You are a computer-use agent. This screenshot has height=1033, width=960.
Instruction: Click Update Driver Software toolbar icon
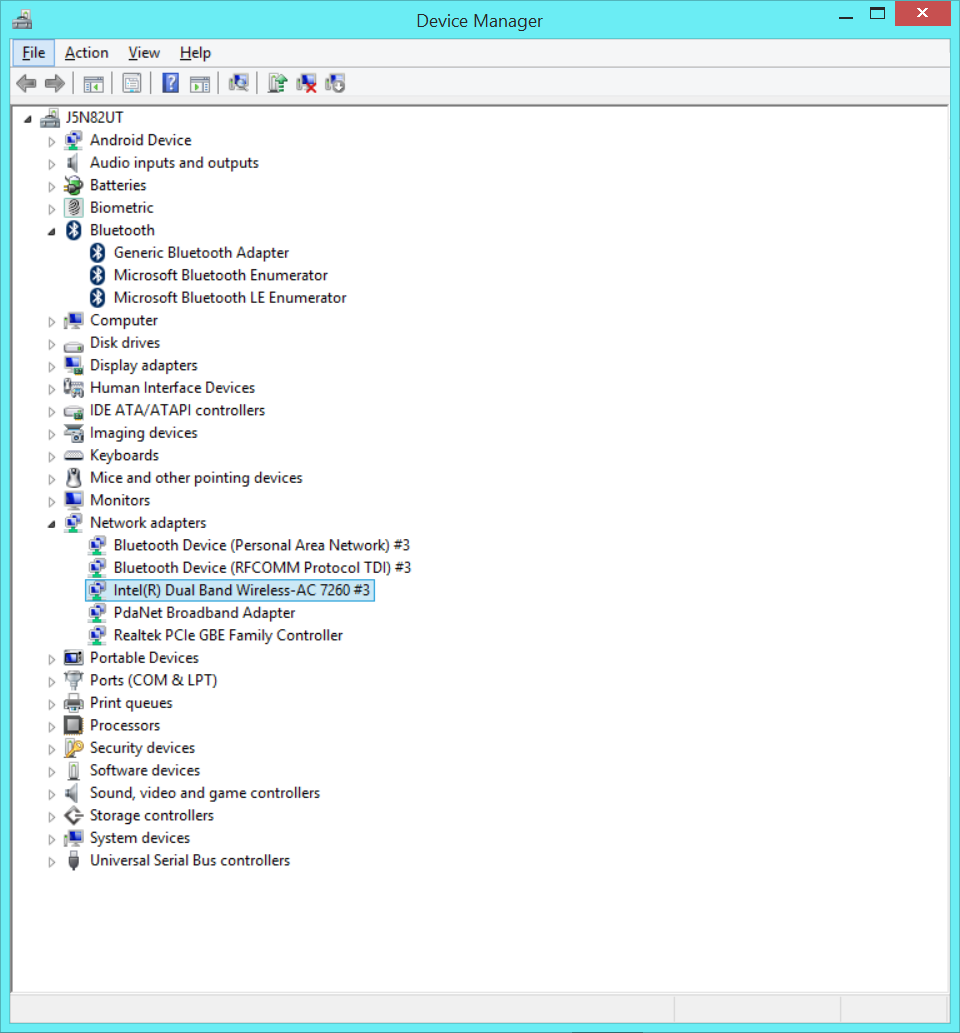coord(277,83)
